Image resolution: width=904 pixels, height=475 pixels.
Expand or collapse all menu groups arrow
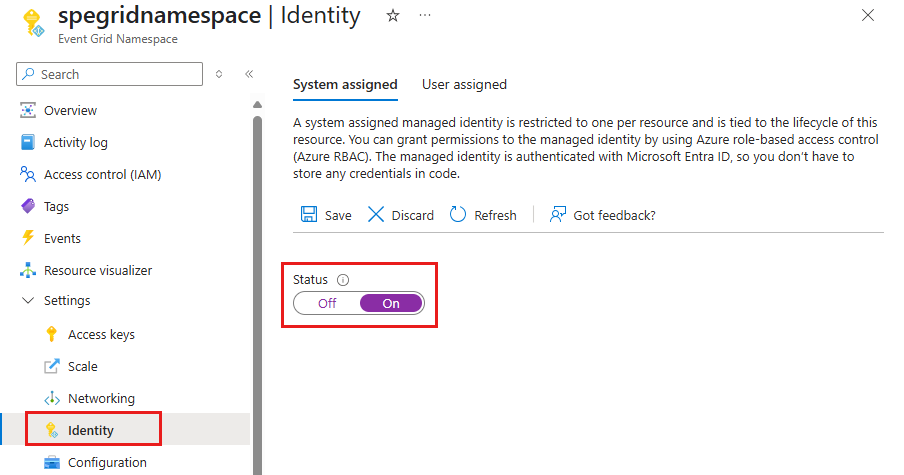pos(219,74)
